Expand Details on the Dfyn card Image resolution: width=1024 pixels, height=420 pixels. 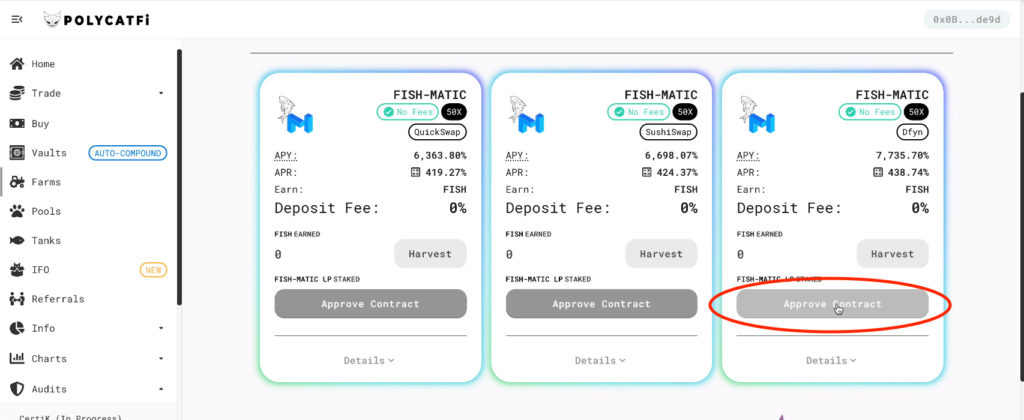point(831,361)
